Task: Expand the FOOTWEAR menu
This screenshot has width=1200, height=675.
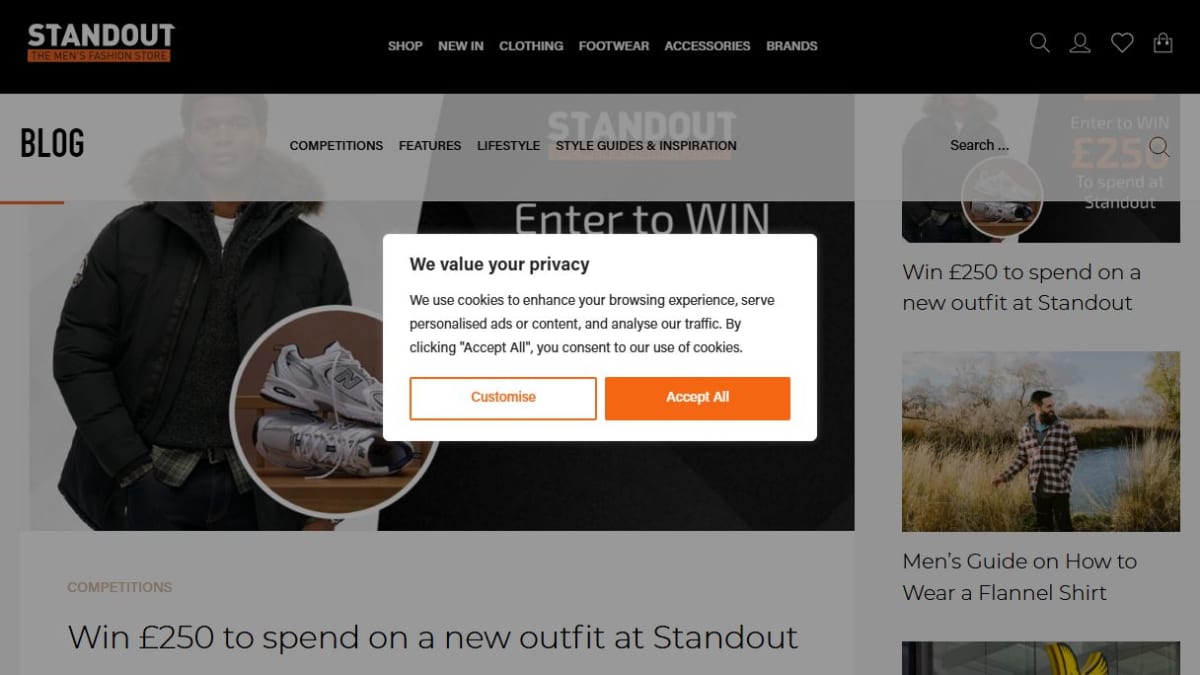Action: pos(614,46)
